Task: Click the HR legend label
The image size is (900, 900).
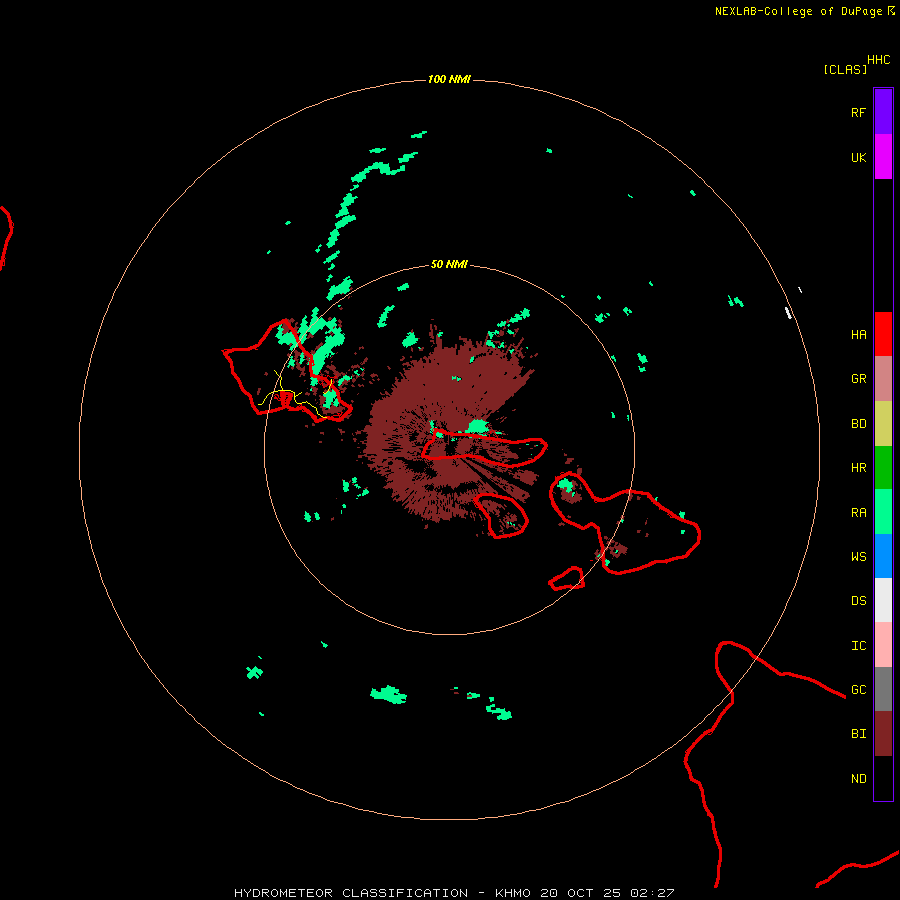Action: point(858,468)
